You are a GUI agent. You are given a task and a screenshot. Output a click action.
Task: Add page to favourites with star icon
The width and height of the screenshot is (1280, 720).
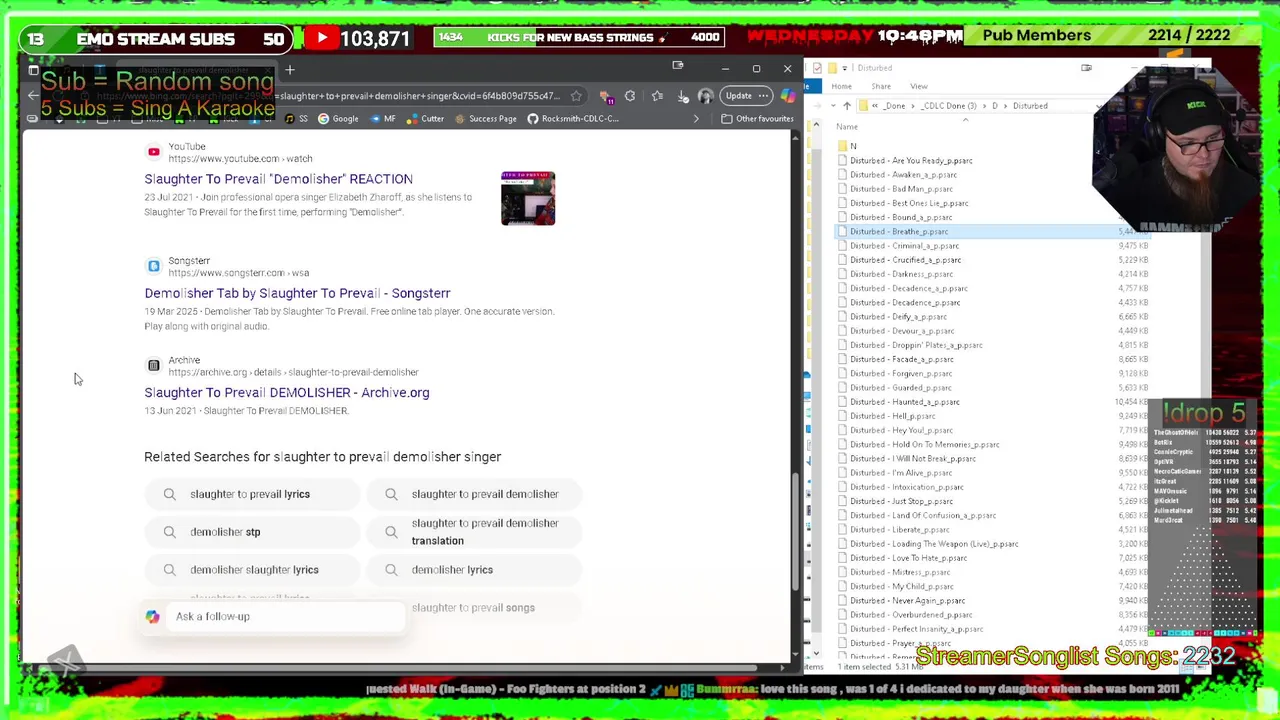coord(576,96)
